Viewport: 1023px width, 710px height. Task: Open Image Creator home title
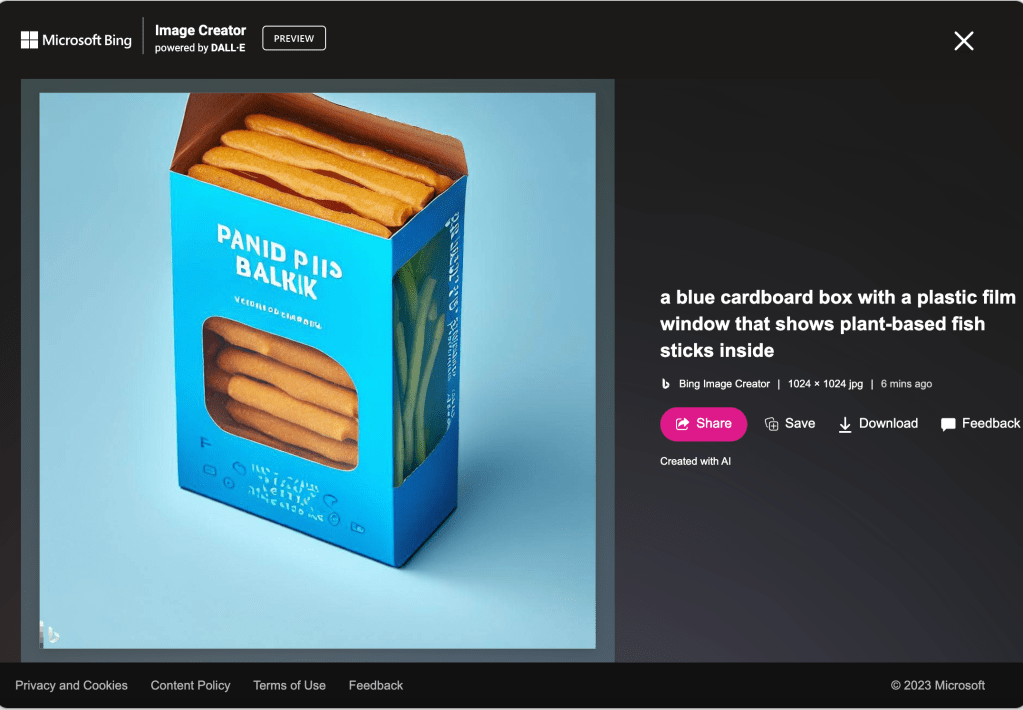(x=200, y=30)
